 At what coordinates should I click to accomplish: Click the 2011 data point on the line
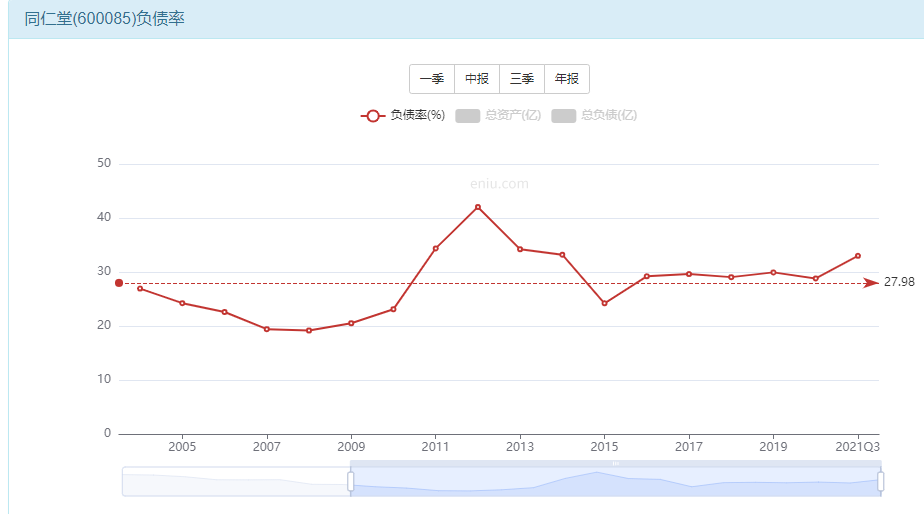coord(435,248)
